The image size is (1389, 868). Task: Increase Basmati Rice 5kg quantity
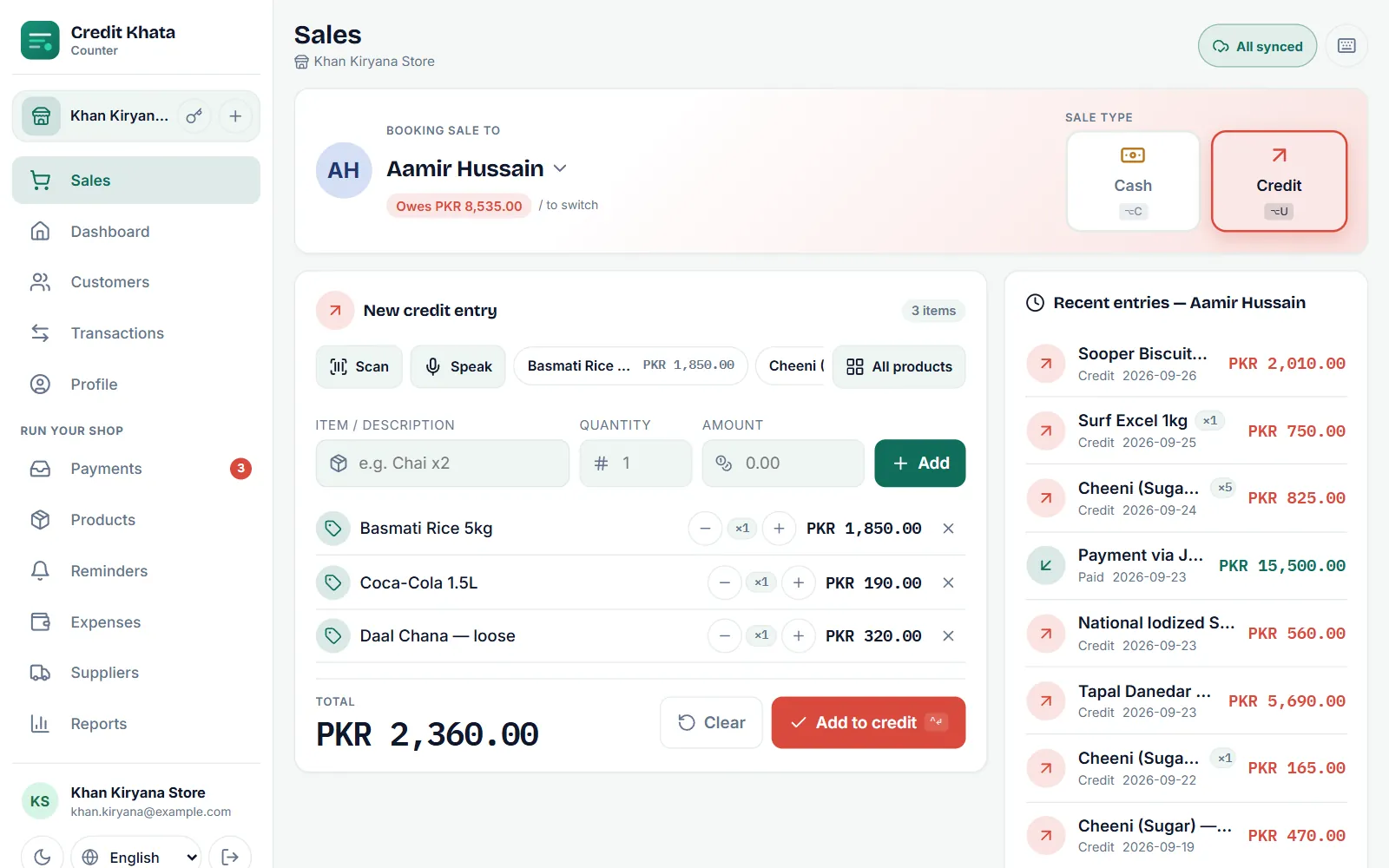coord(780,529)
